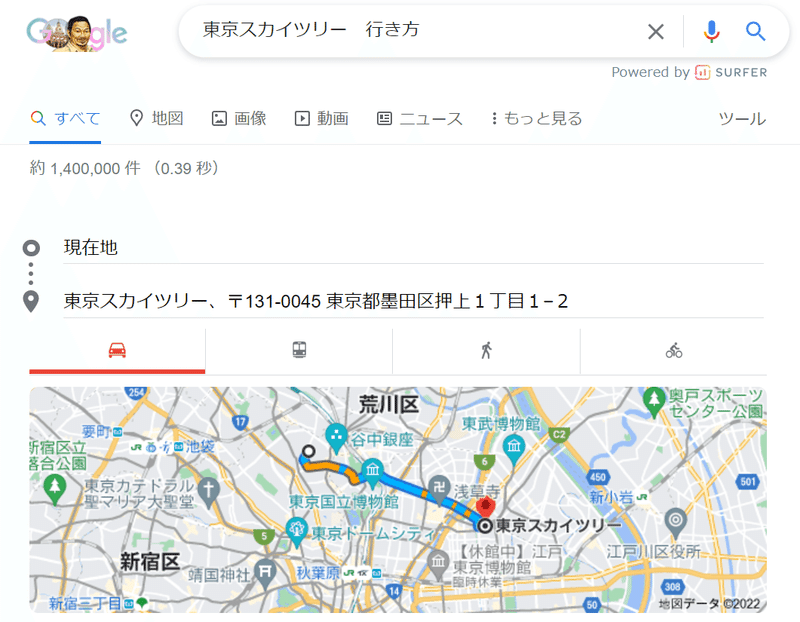The height and width of the screenshot is (622, 800).
Task: Edit the 現在地 origin field
Action: [x=413, y=247]
